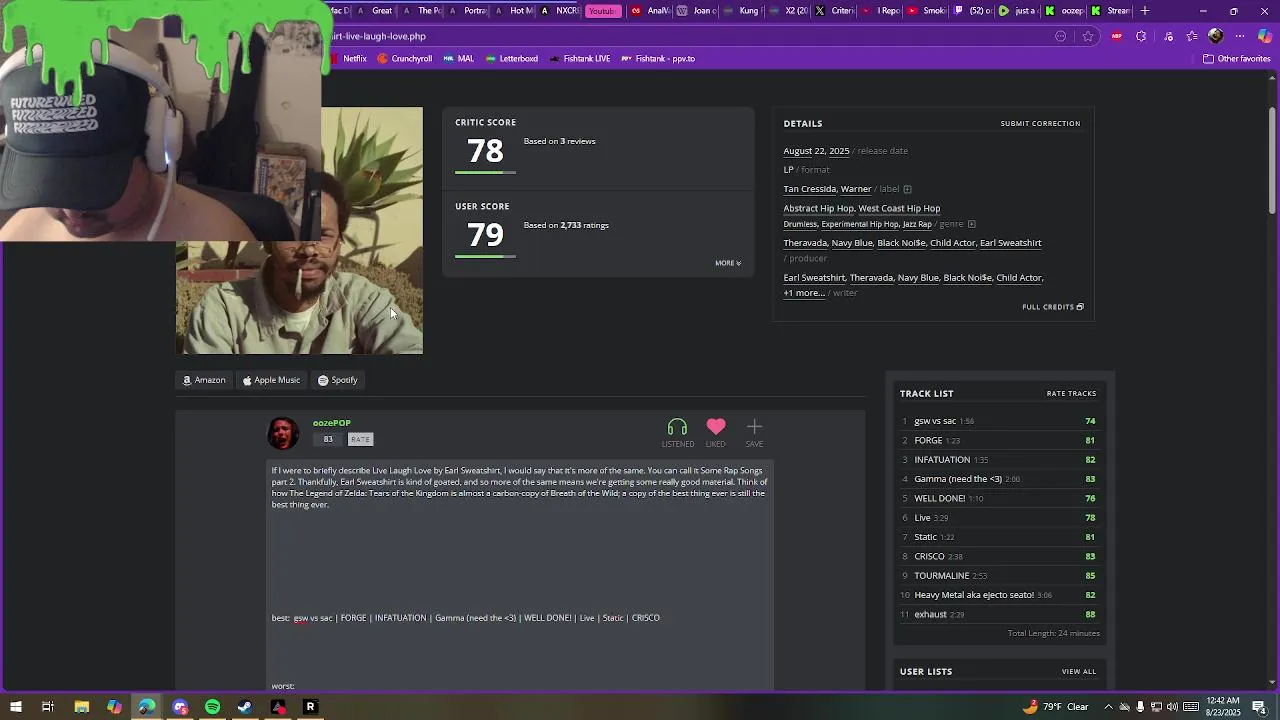
Task: Click the browser profile avatar icon
Action: 1215,36
